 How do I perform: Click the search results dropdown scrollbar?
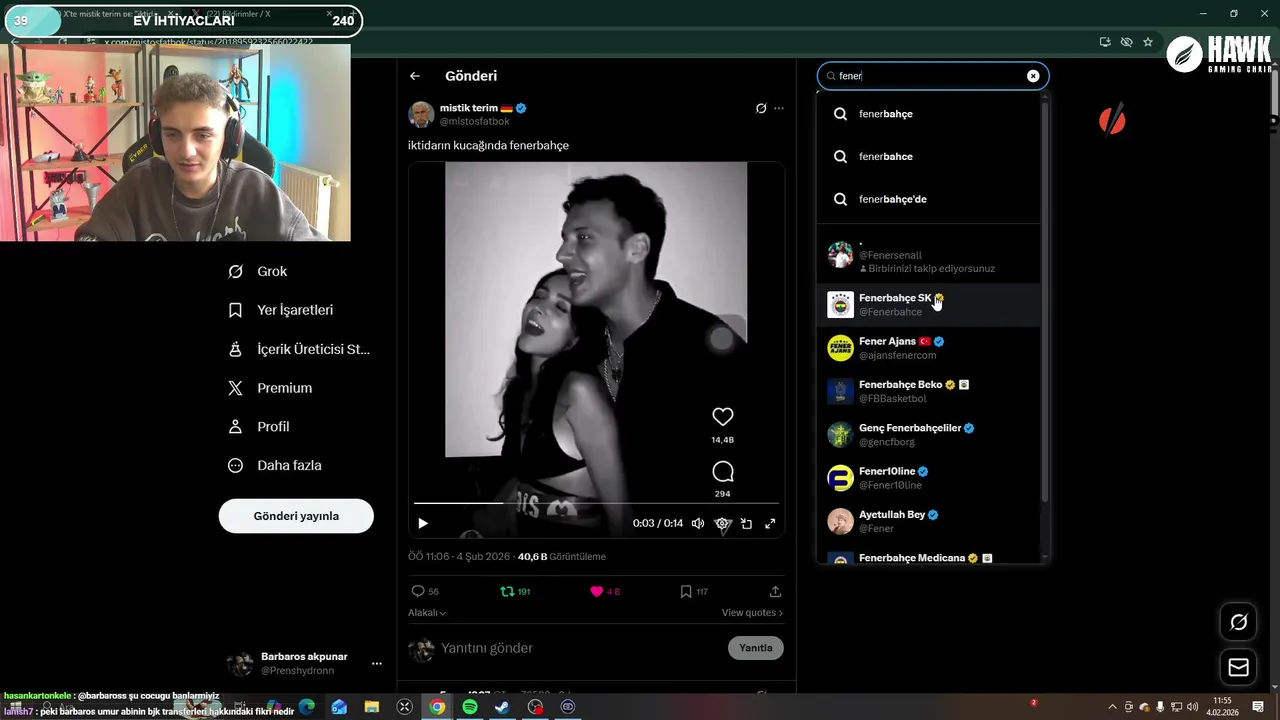pyautogui.click(x=1045, y=300)
